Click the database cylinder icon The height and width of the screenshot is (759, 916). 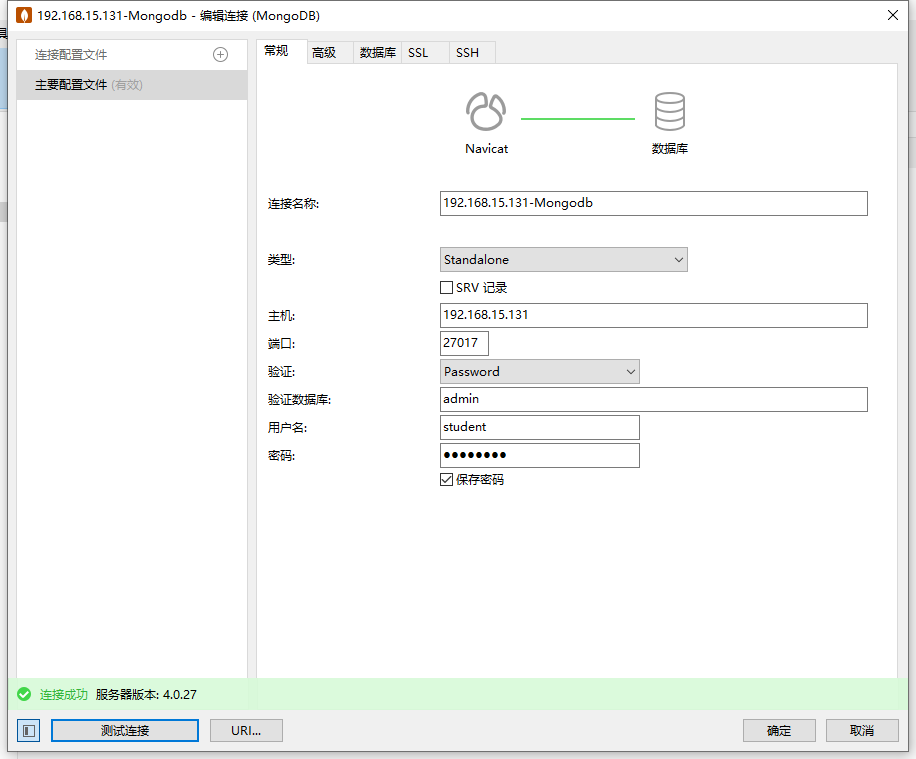point(669,111)
